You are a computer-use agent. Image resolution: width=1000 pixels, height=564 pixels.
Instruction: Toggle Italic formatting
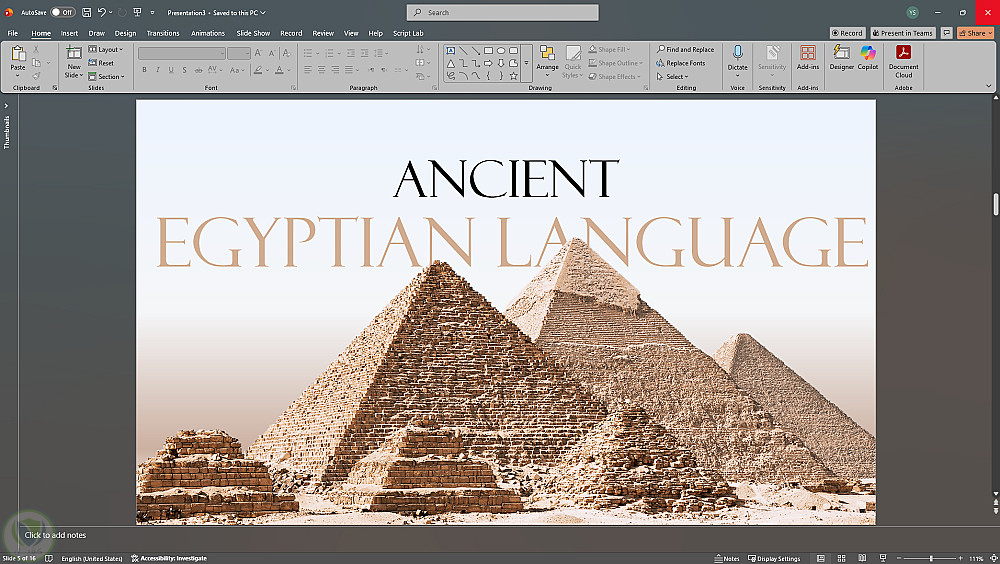pos(158,70)
